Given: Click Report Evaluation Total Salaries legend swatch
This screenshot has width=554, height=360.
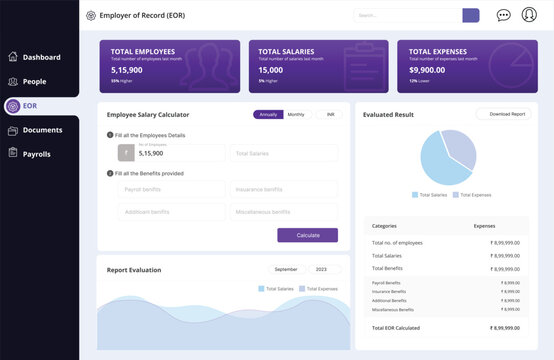Looking at the screenshot, I should point(261,289).
